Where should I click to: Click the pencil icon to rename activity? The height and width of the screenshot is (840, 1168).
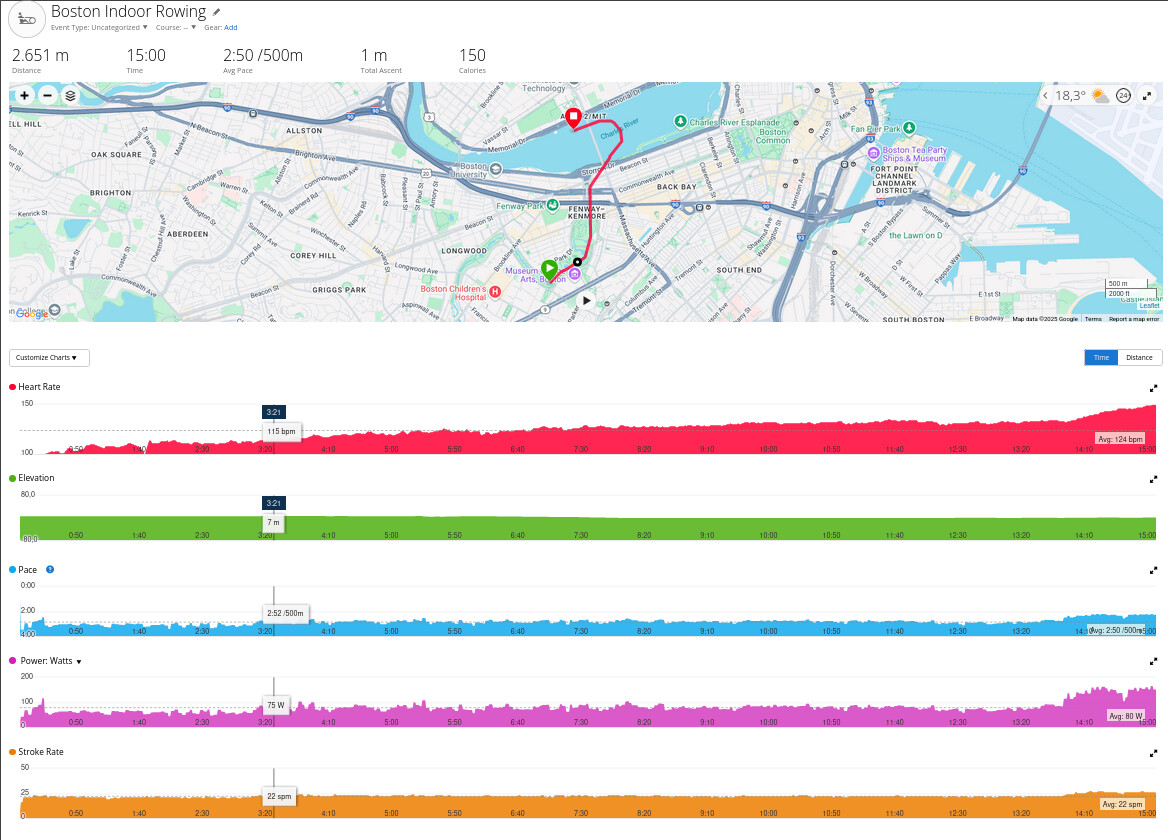[x=217, y=12]
